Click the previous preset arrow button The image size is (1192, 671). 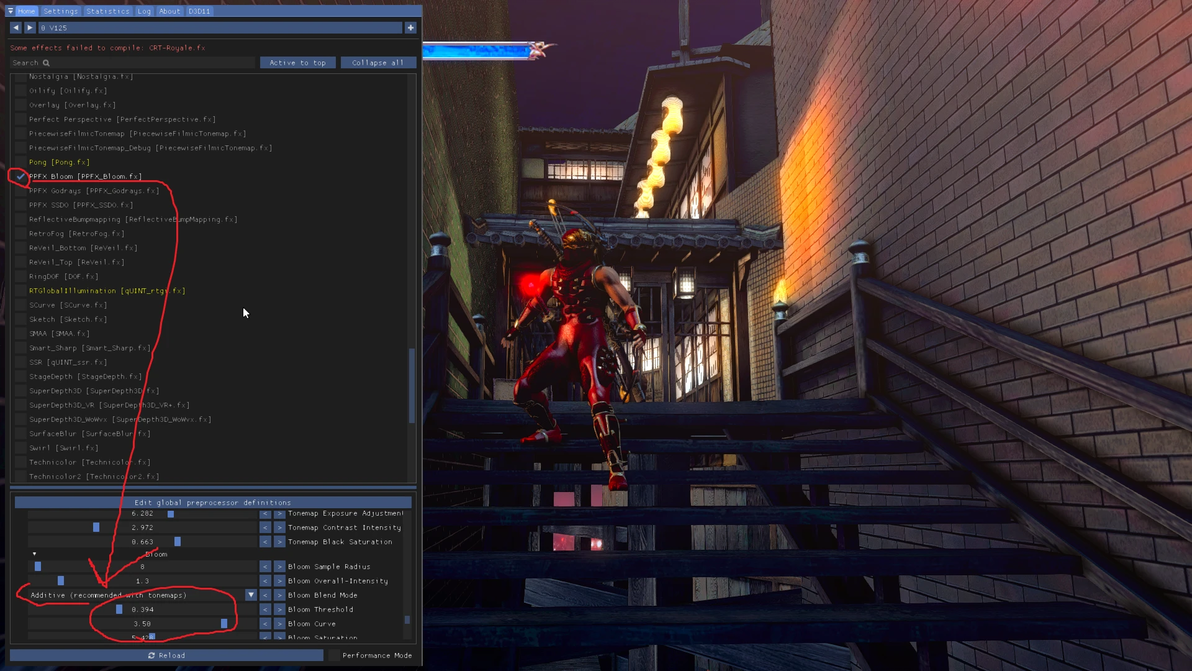[15, 27]
